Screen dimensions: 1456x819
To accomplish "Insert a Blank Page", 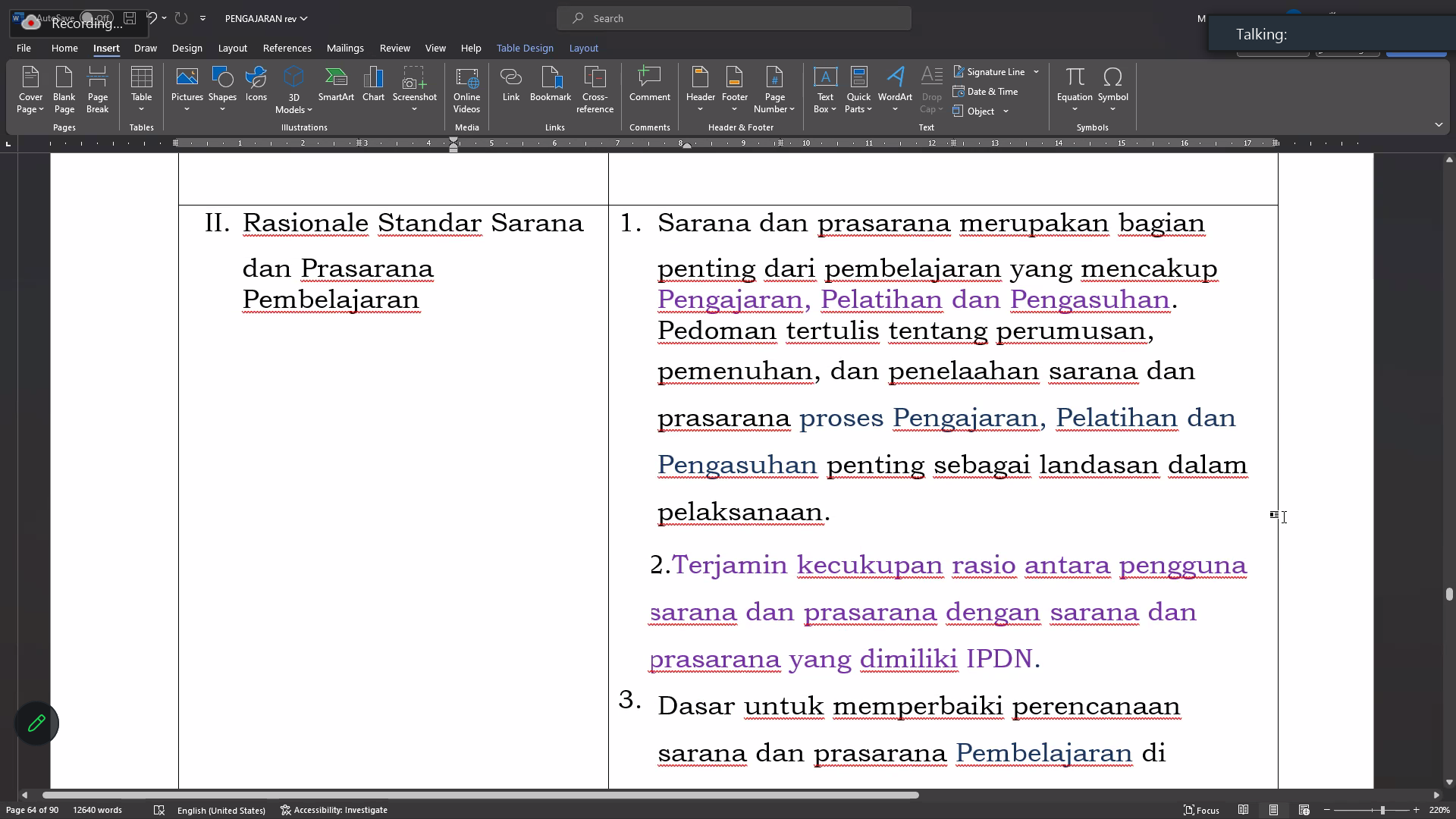I will 64,89.
